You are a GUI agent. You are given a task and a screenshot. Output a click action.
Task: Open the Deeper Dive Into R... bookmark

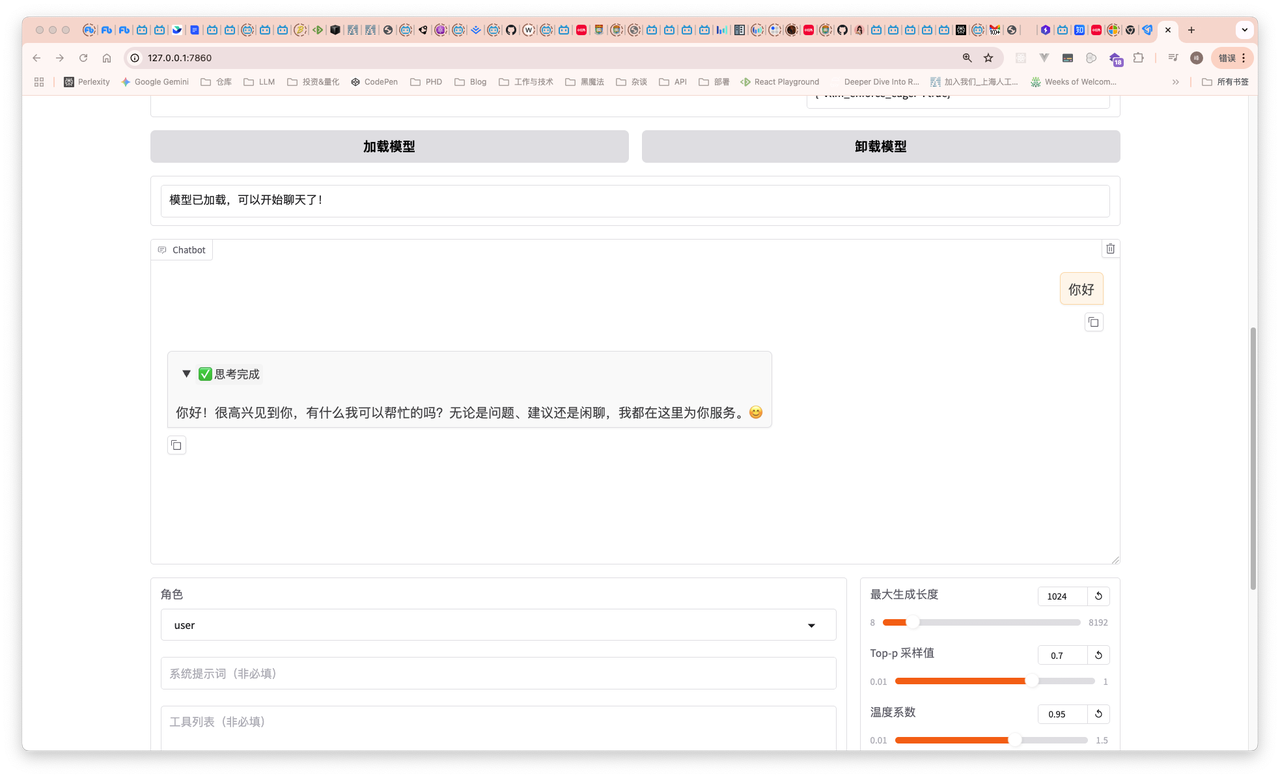pyautogui.click(x=881, y=82)
